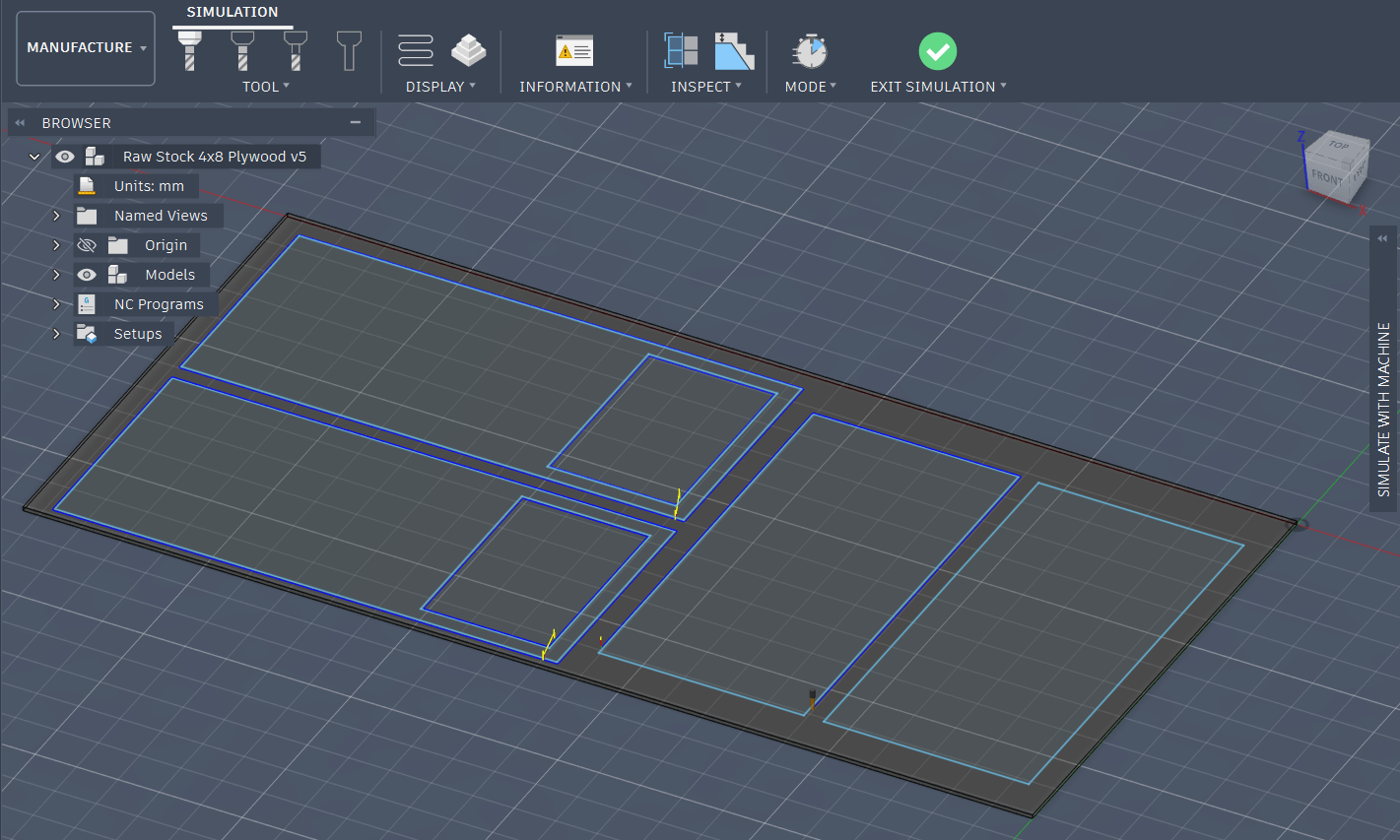The height and width of the screenshot is (840, 1400).
Task: Click the third tool display icon
Action: 296,50
